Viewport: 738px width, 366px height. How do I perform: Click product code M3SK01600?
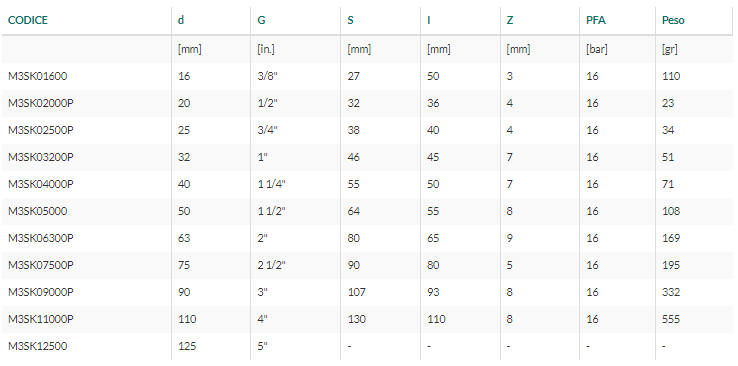click(x=38, y=76)
